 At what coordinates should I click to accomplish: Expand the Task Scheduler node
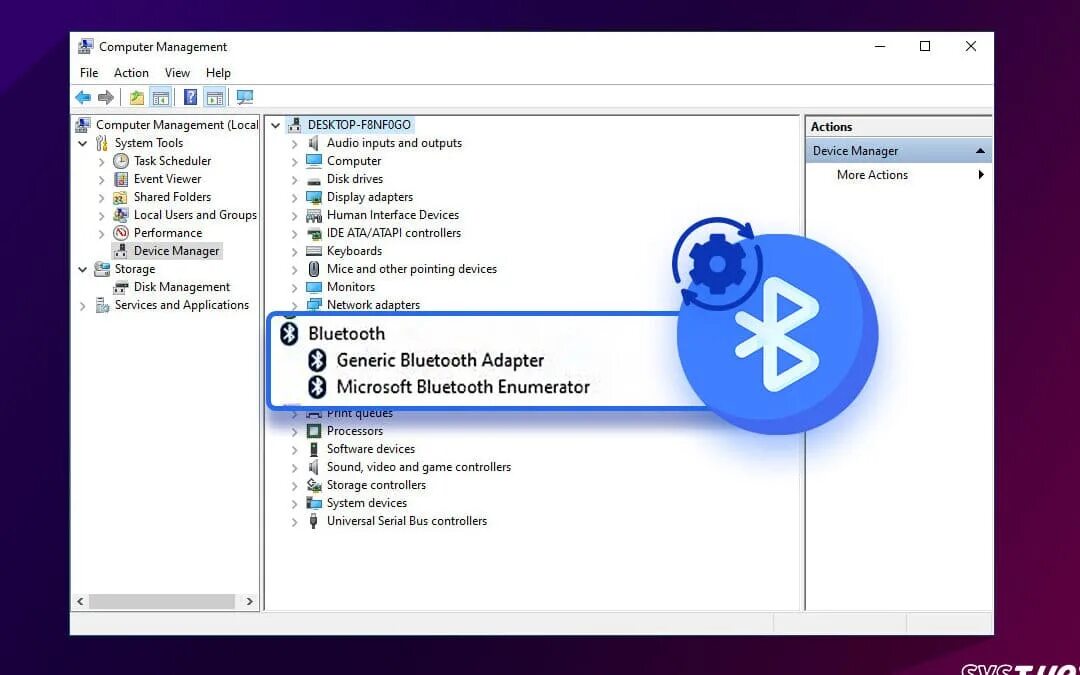[101, 162]
